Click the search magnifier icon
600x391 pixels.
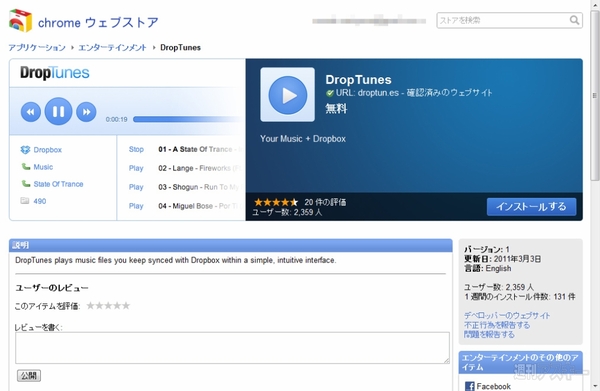click(574, 20)
